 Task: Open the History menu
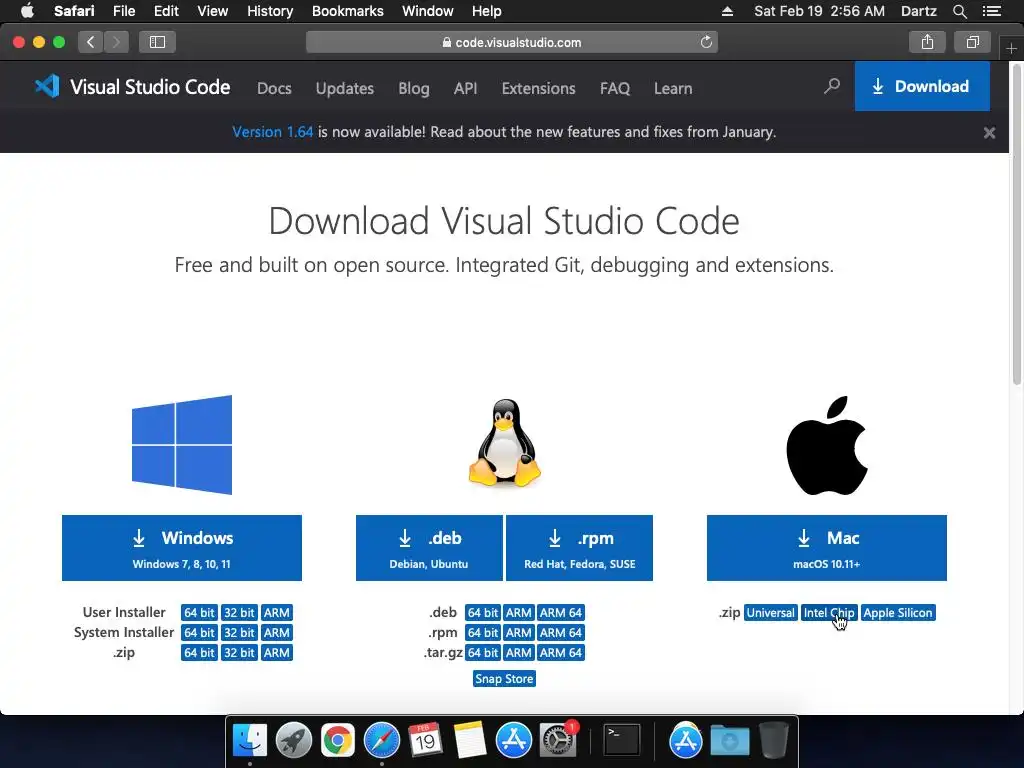[x=270, y=11]
